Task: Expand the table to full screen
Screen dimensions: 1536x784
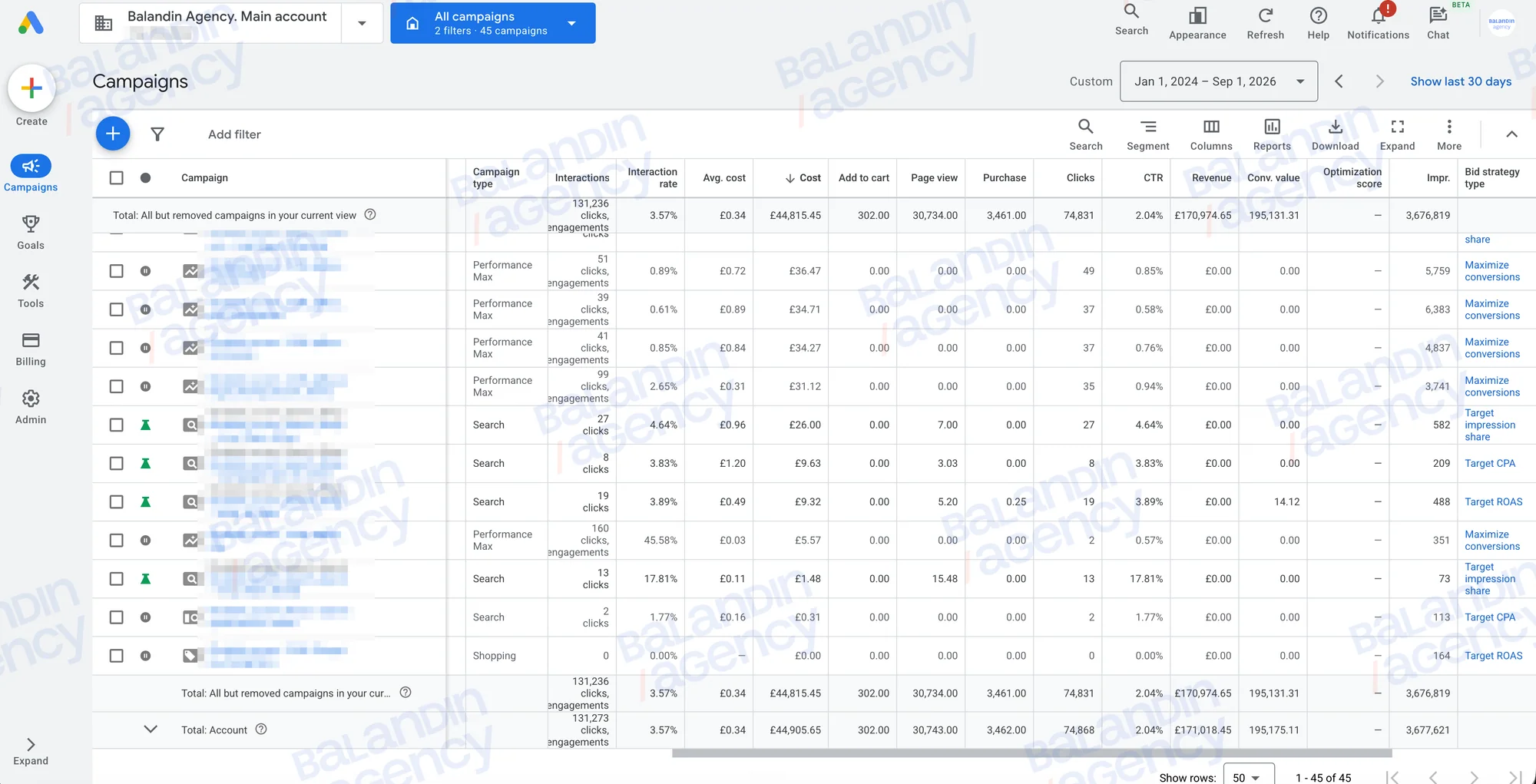Action: point(1397,134)
